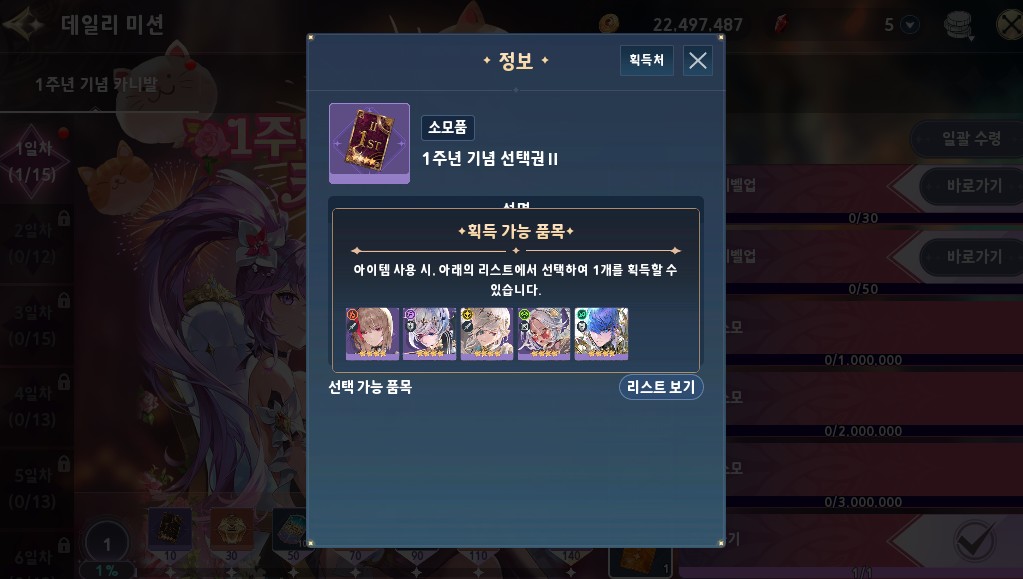Click the first 바로가기 shortcut button
Viewport: 1023px width, 579px height.
[x=973, y=186]
